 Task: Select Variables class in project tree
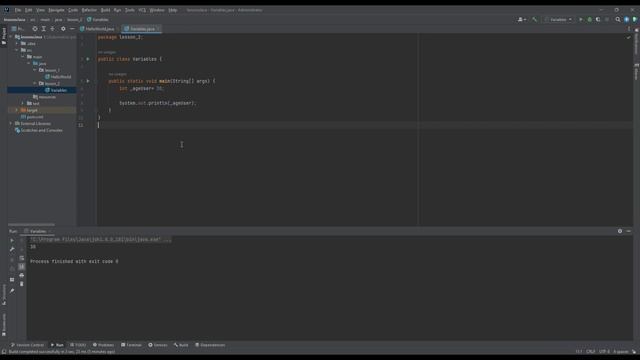pos(56,90)
